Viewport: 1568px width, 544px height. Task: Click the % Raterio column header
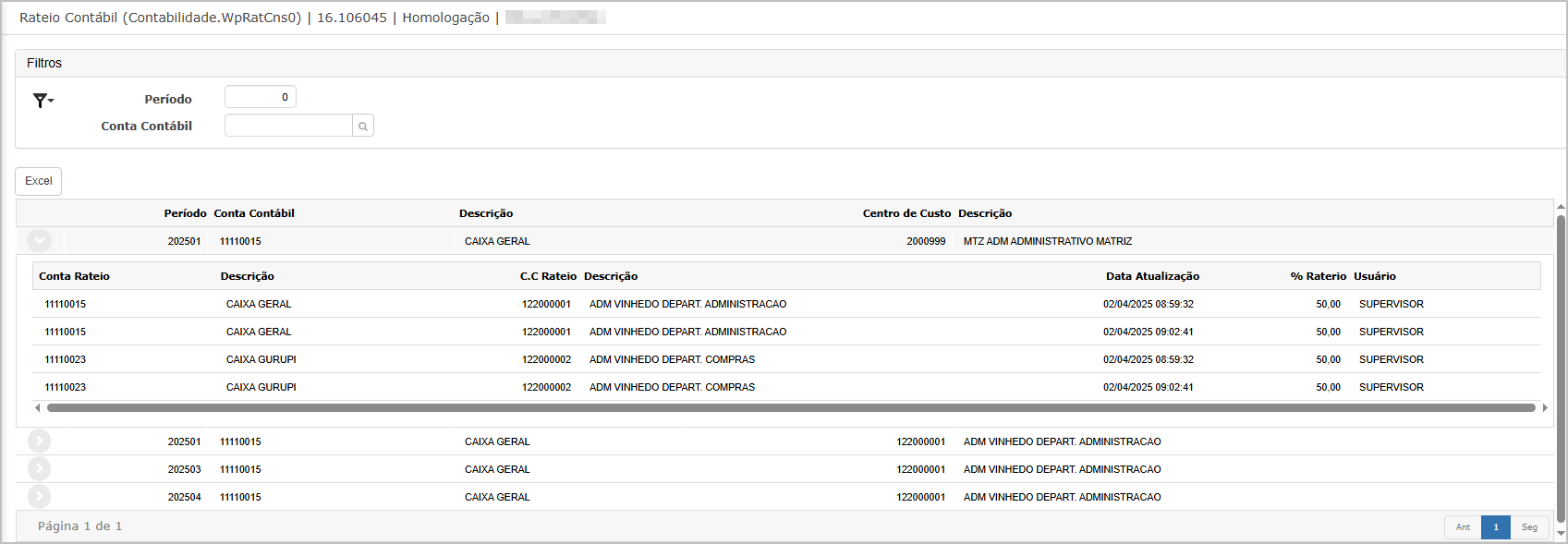click(1319, 276)
